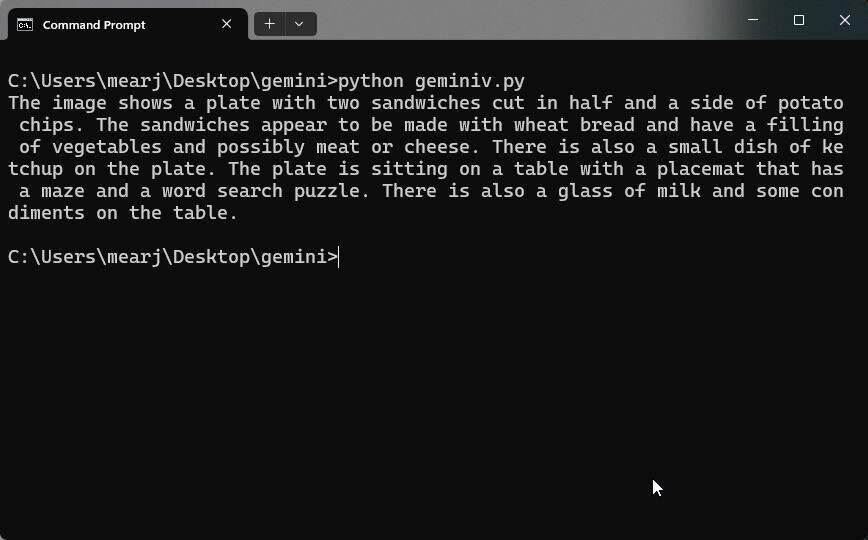Viewport: 868px width, 540px height.
Task: Minimize the terminal window
Action: [x=753, y=20]
